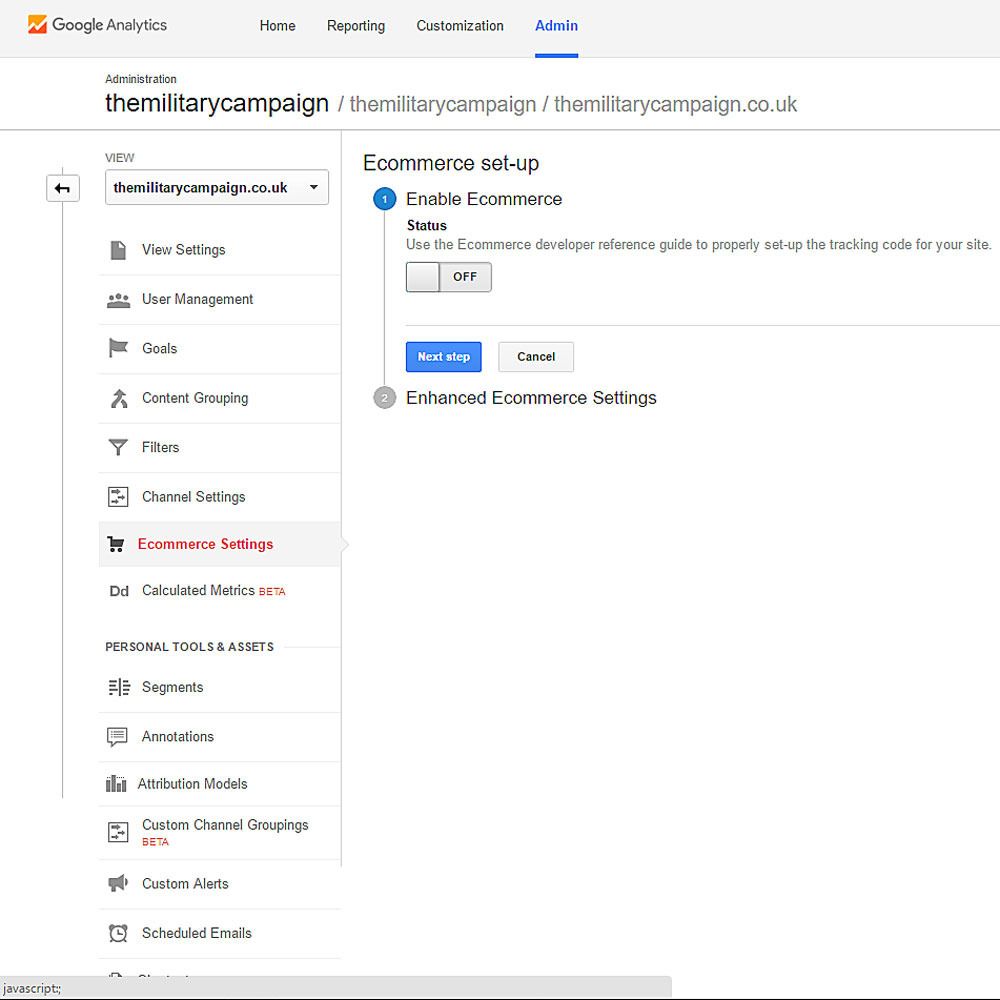Click the Annotations speech bubble icon
Viewport: 1000px width, 1000px height.
[x=117, y=737]
